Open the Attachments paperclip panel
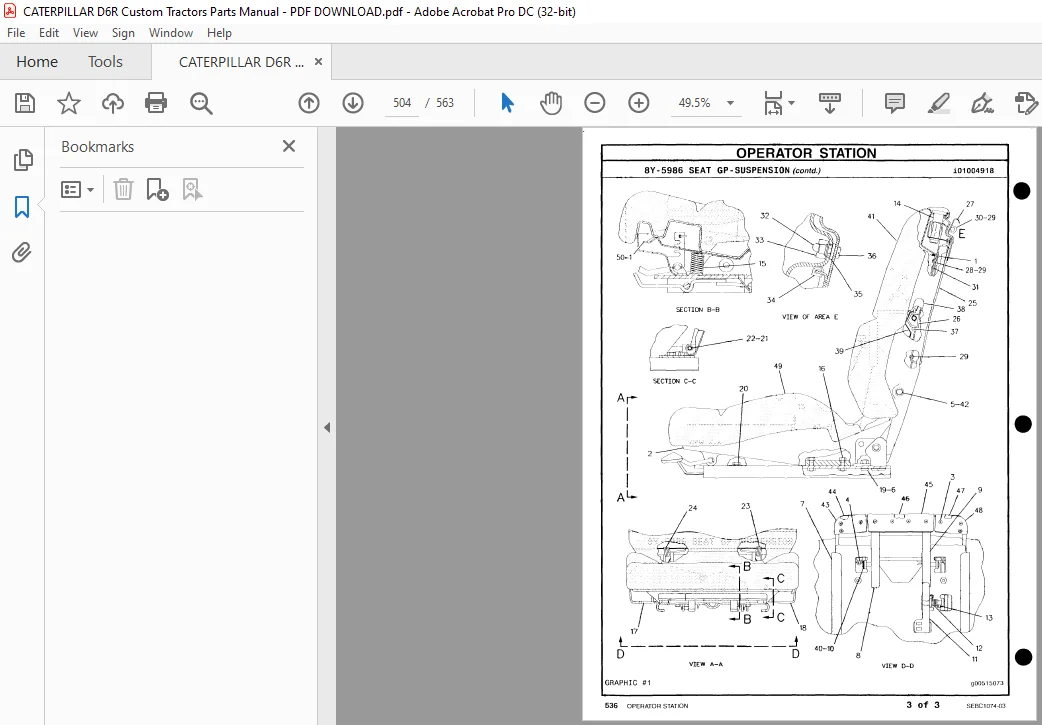Screen dimensions: 1042x725 [x=22, y=253]
